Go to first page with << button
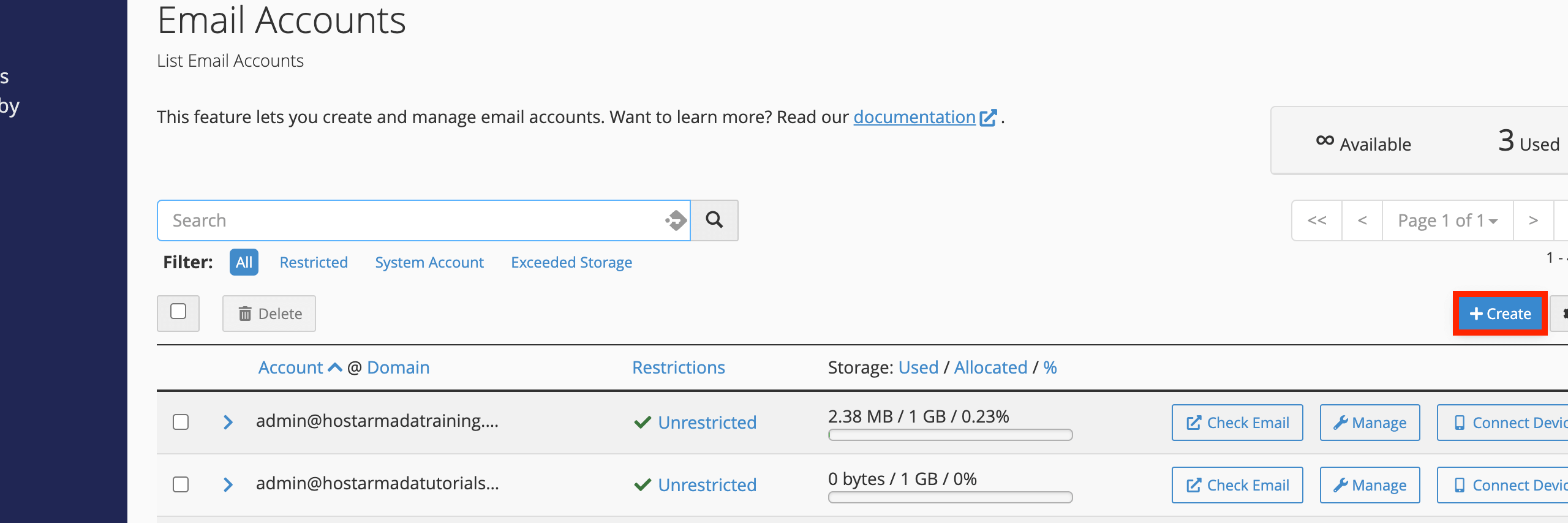This screenshot has height=523, width=1568. pos(1317,220)
